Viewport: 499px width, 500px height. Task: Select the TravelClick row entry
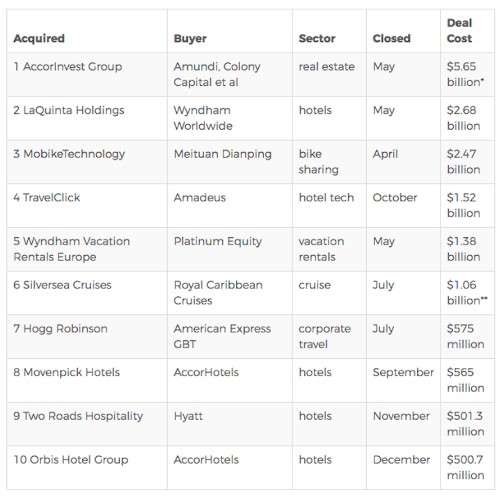coord(47,198)
